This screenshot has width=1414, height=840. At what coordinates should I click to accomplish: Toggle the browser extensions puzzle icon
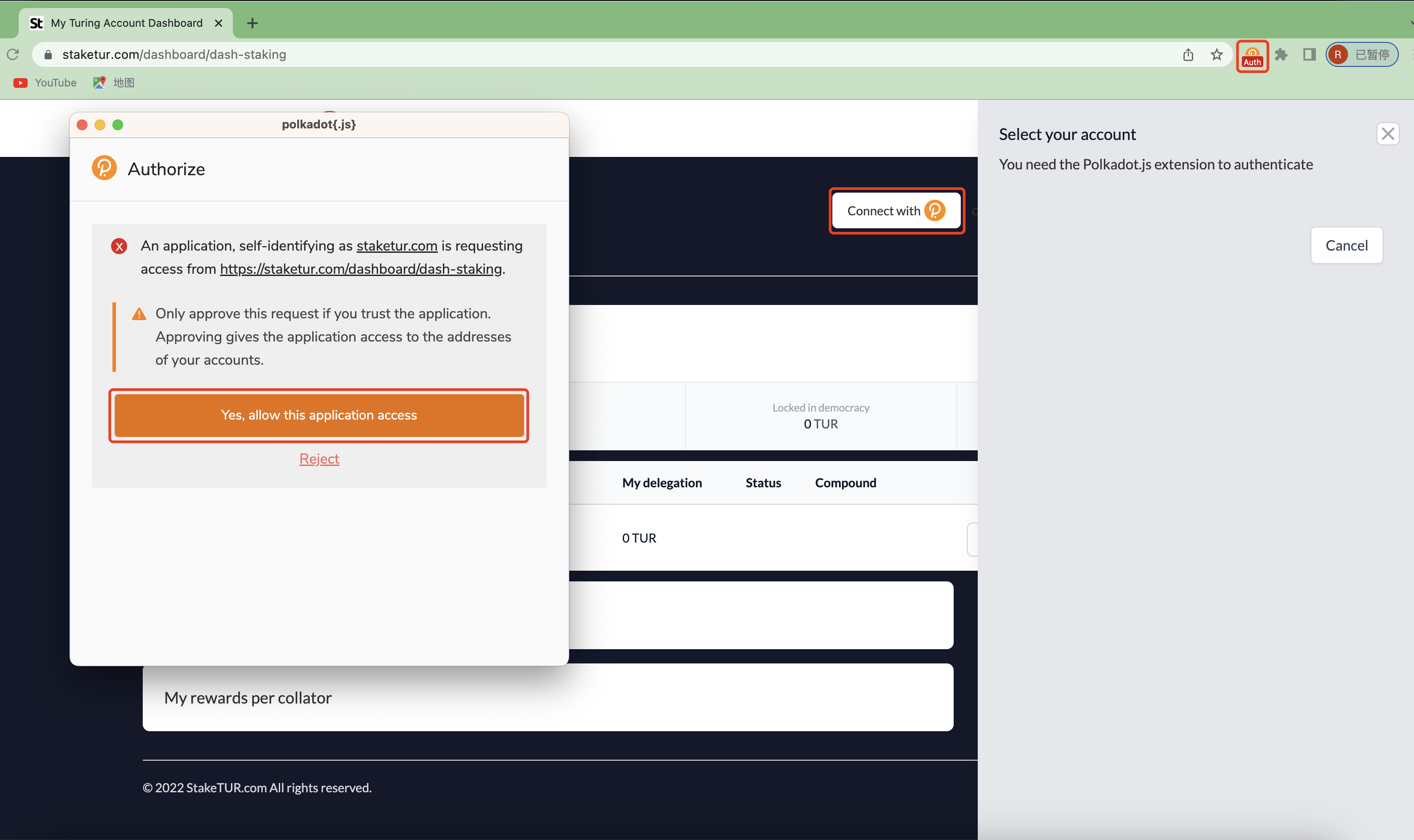(1282, 55)
